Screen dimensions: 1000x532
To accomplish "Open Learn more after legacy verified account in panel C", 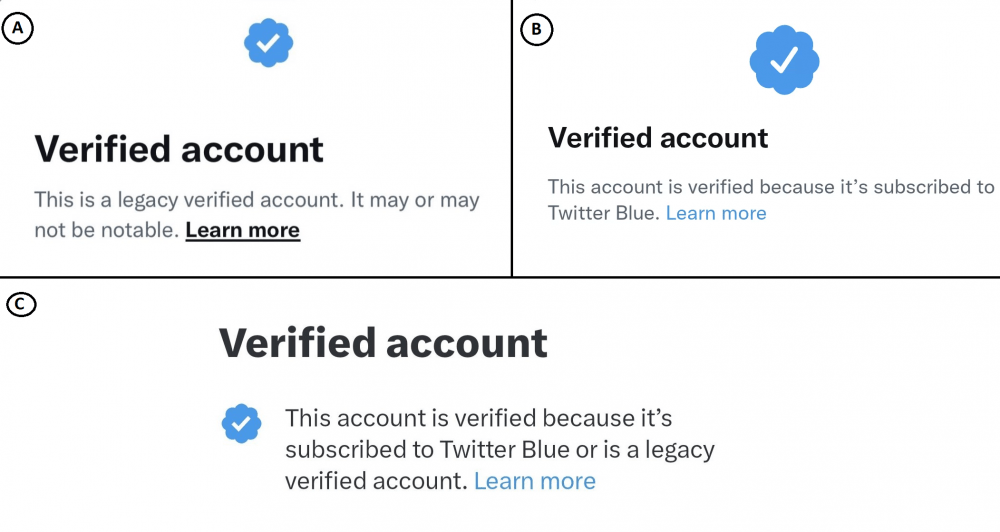I will pos(534,481).
